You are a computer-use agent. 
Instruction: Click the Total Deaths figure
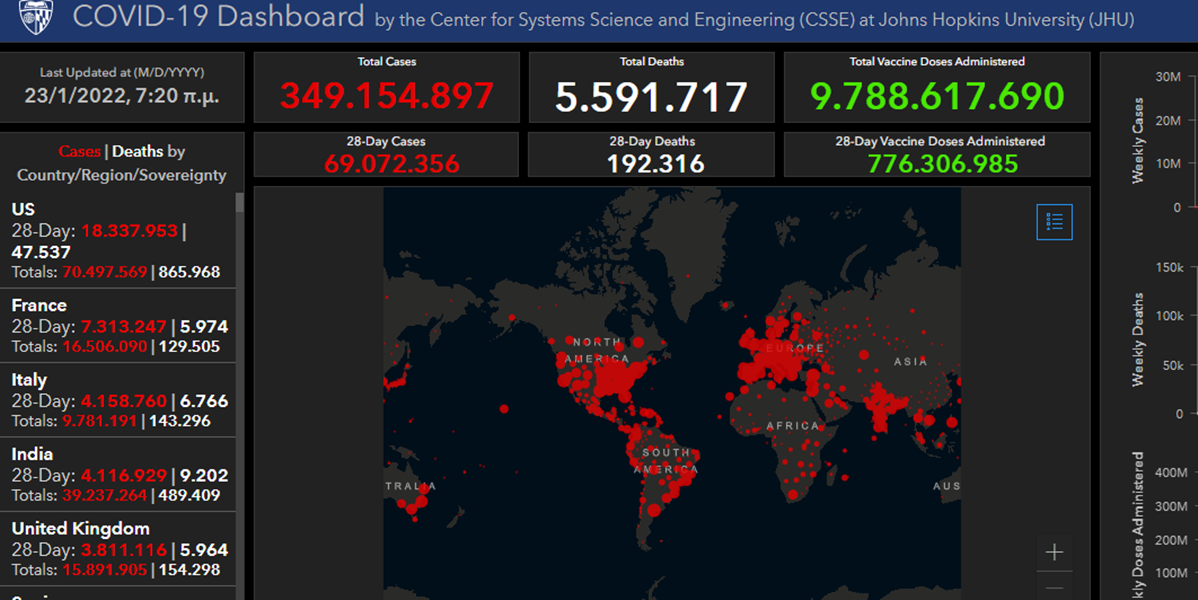pyautogui.click(x=651, y=97)
